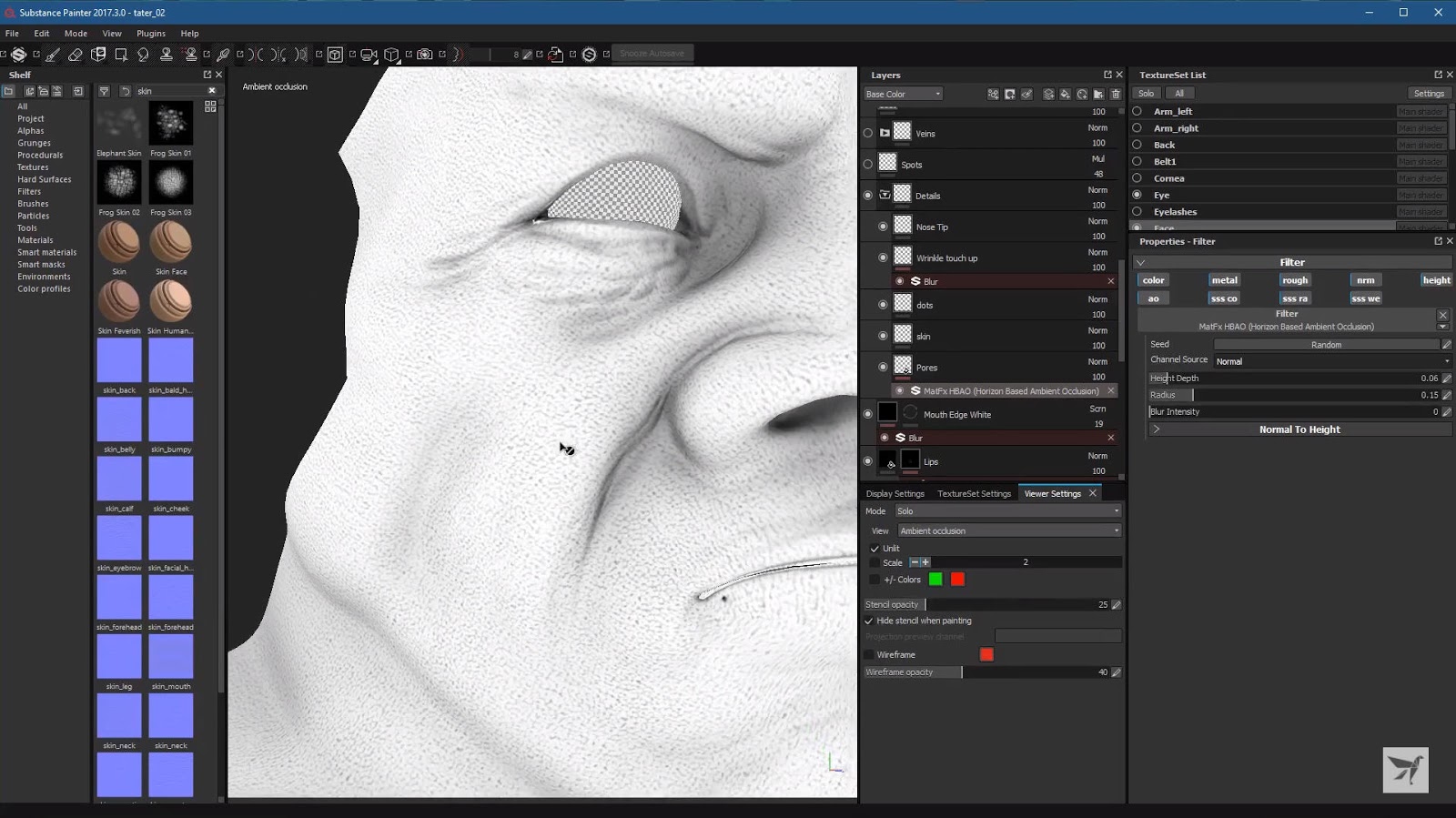Click the Solo button in TextureSet List

(x=1146, y=94)
